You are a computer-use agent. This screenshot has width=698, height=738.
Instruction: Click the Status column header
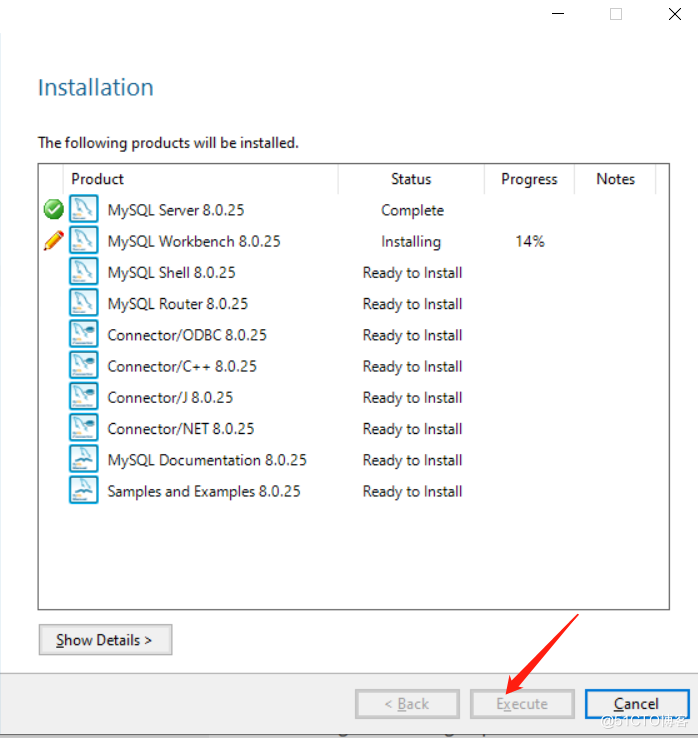411,179
